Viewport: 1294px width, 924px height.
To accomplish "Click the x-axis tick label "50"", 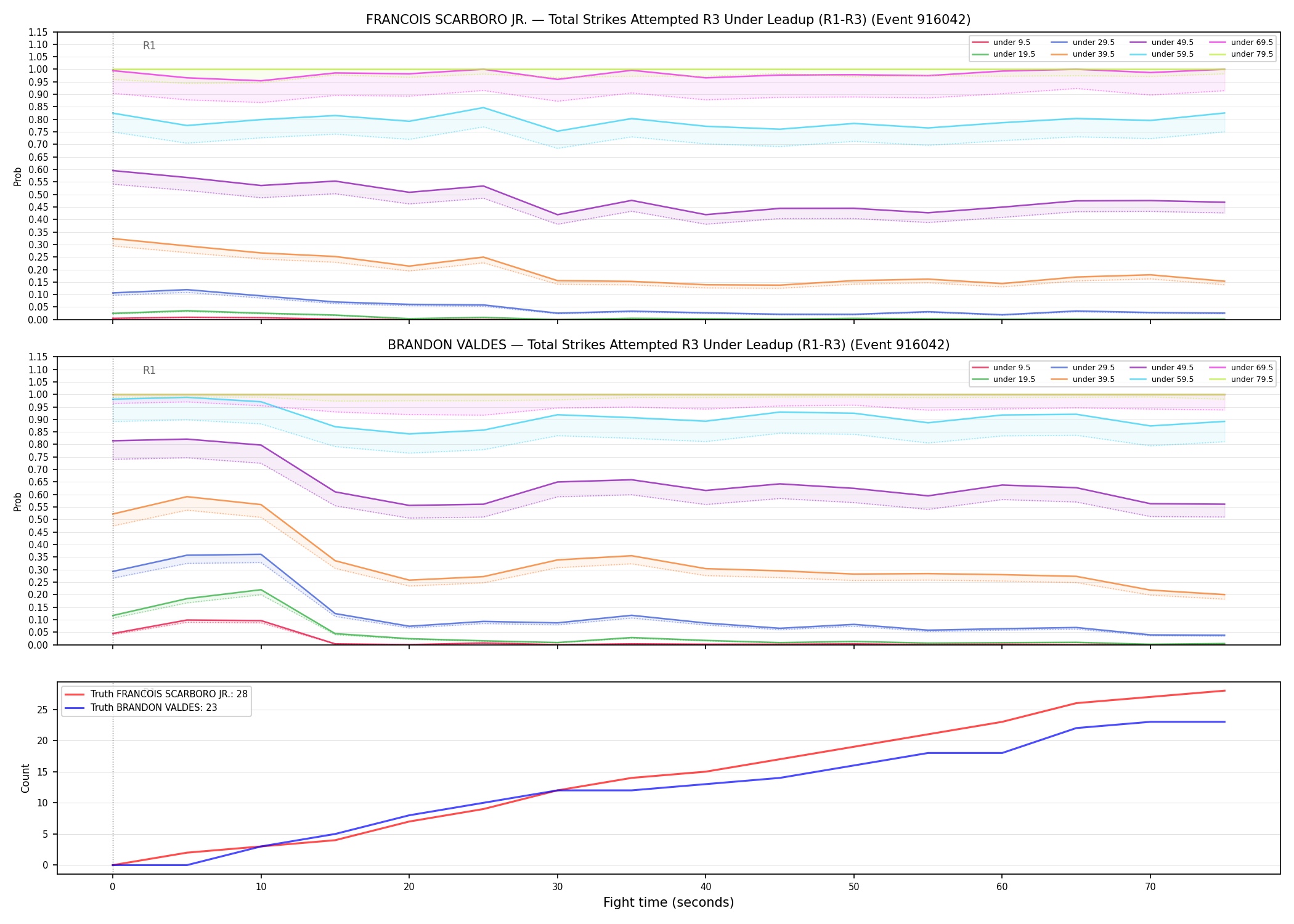I will pyautogui.click(x=853, y=887).
